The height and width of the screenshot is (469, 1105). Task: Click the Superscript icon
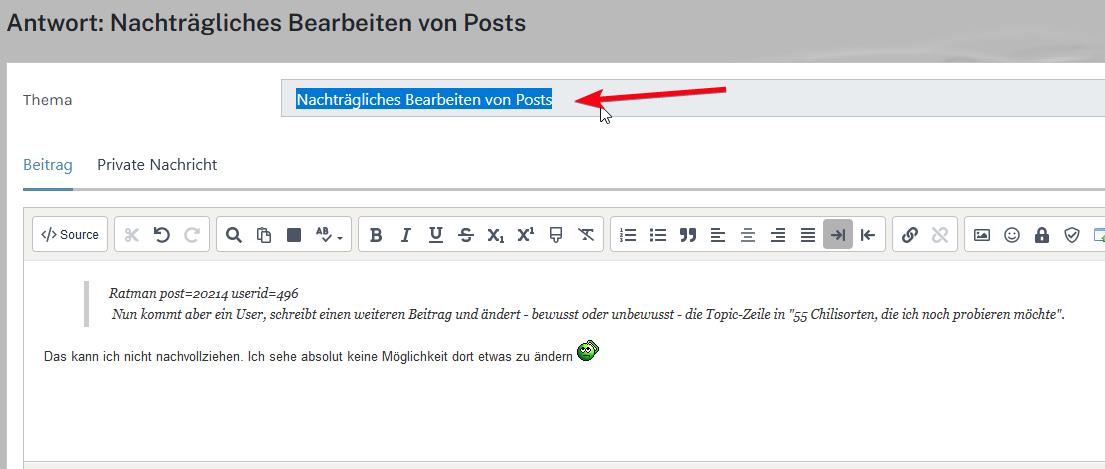click(526, 235)
